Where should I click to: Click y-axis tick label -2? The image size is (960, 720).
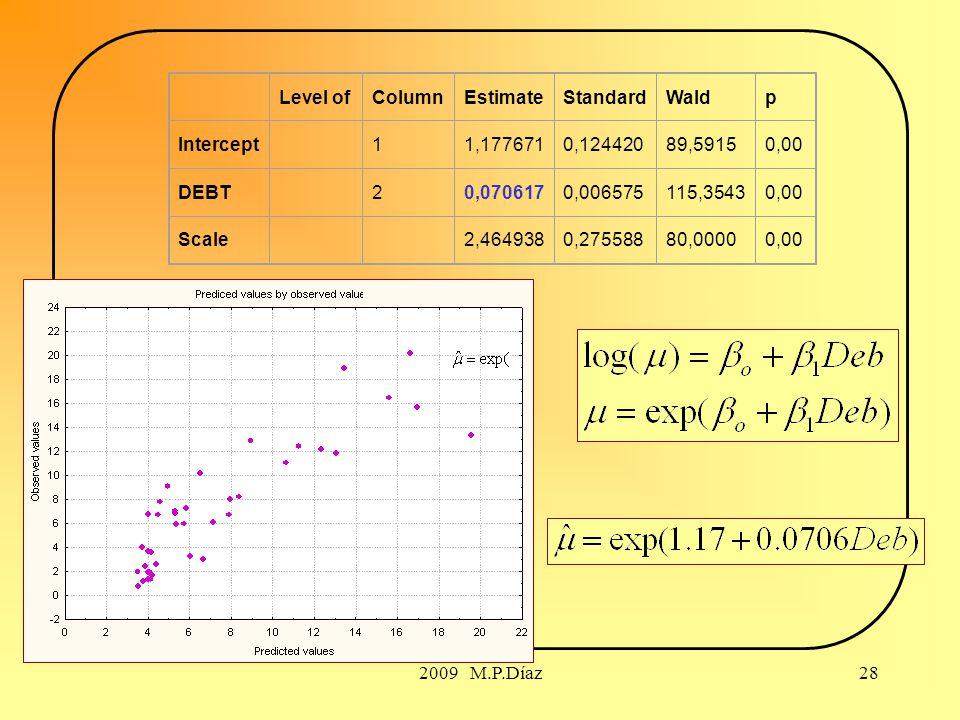coord(53,619)
